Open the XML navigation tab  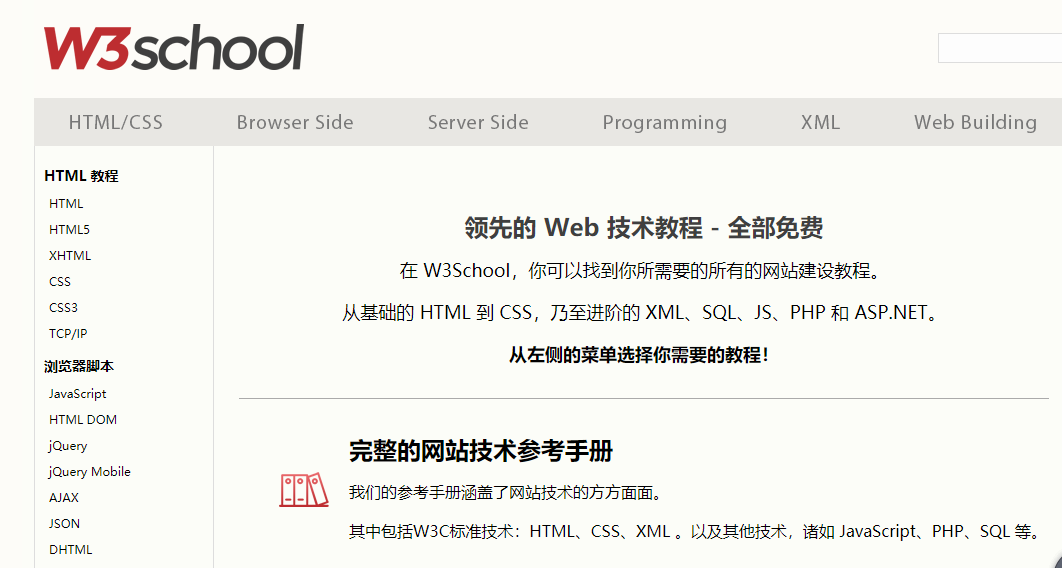point(820,123)
